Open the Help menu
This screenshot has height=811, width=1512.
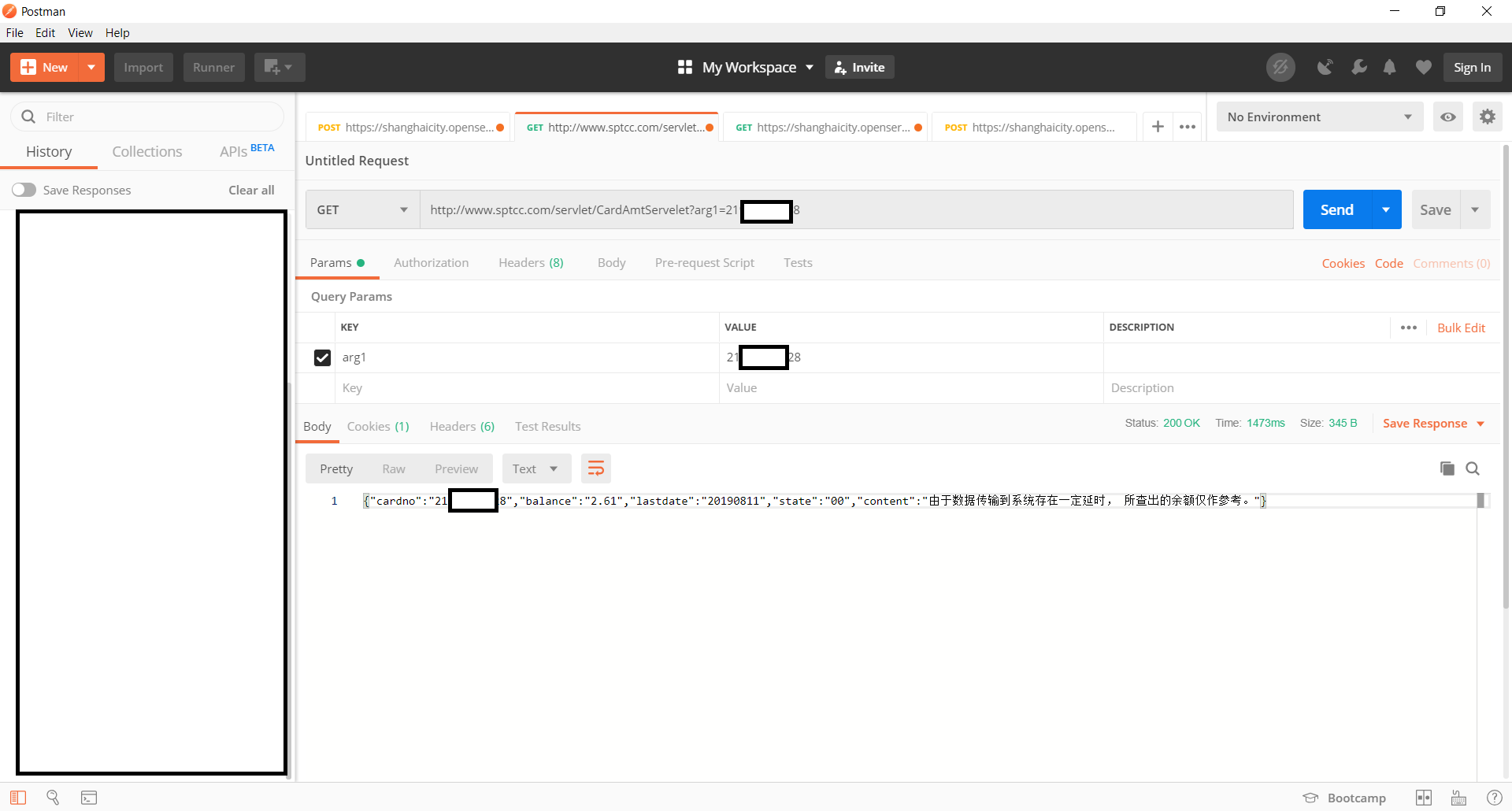(117, 33)
